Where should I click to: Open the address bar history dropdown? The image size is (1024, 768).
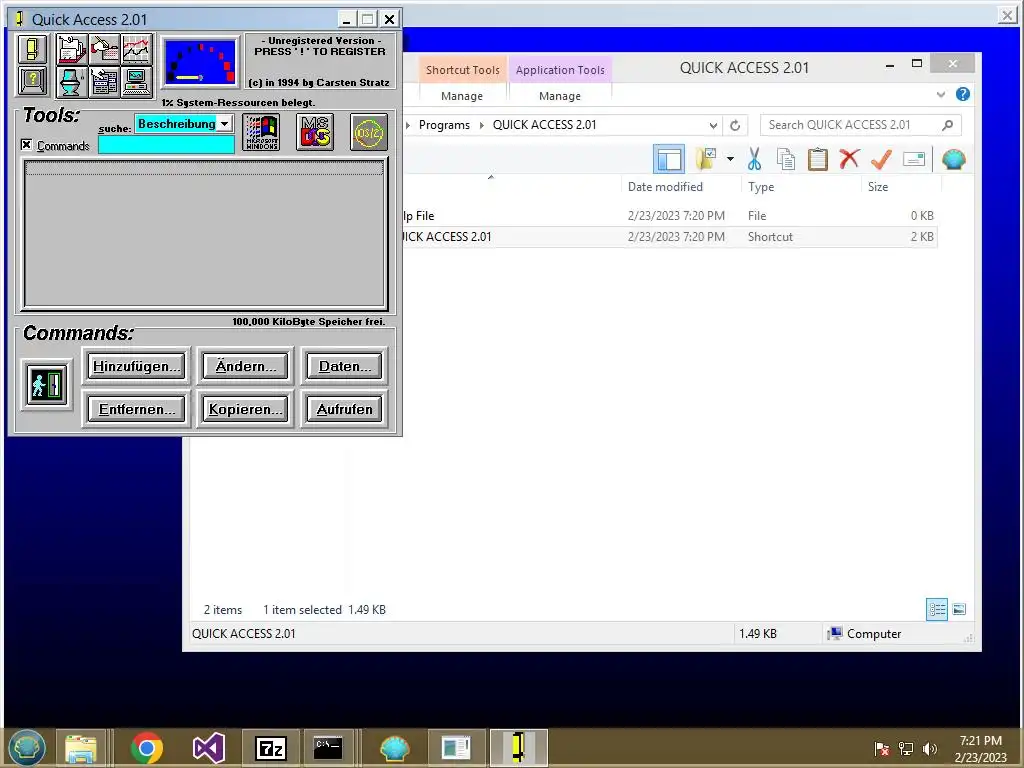pos(713,125)
